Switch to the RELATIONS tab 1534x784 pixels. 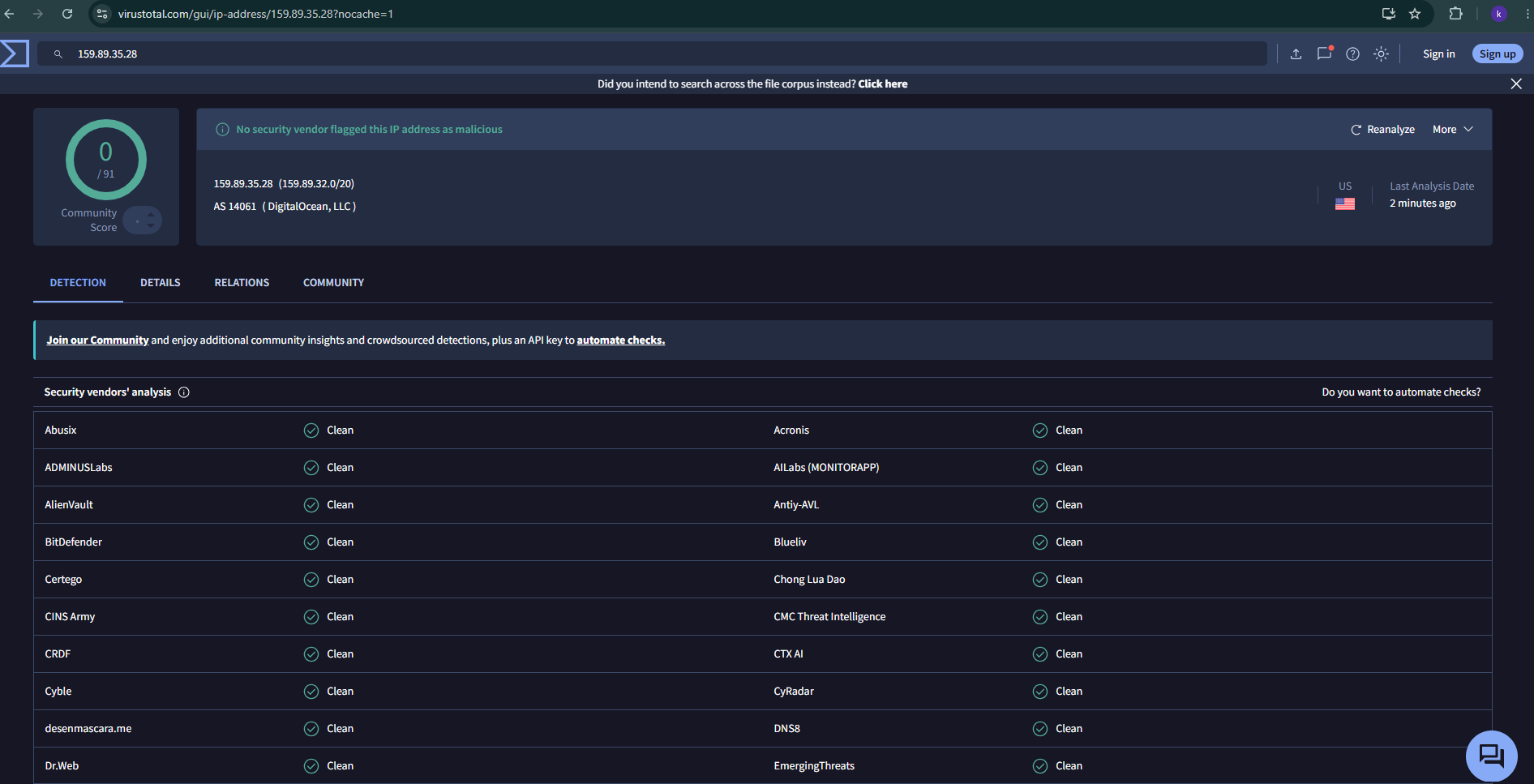point(242,283)
